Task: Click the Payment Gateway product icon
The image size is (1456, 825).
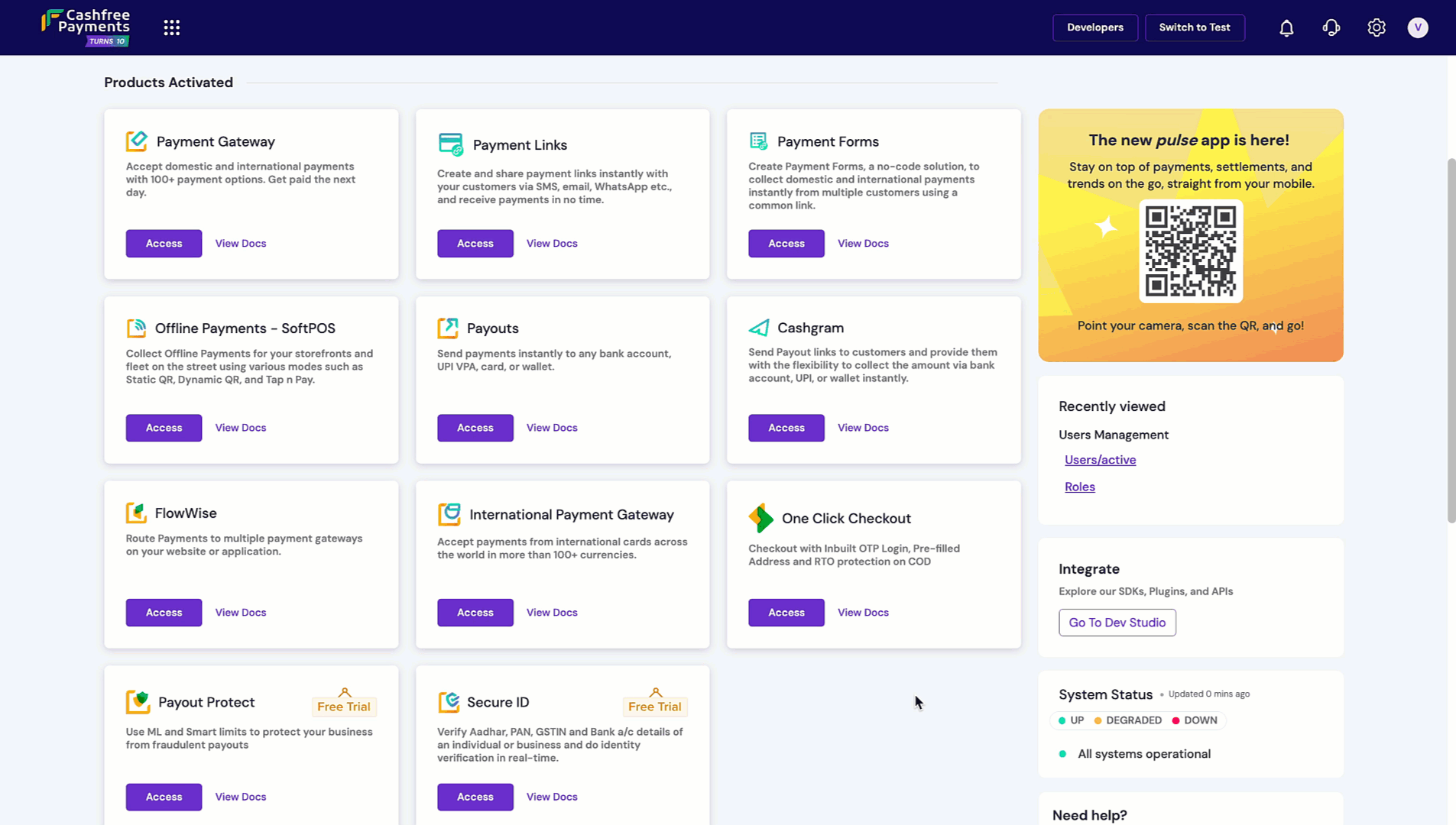Action: tap(137, 141)
